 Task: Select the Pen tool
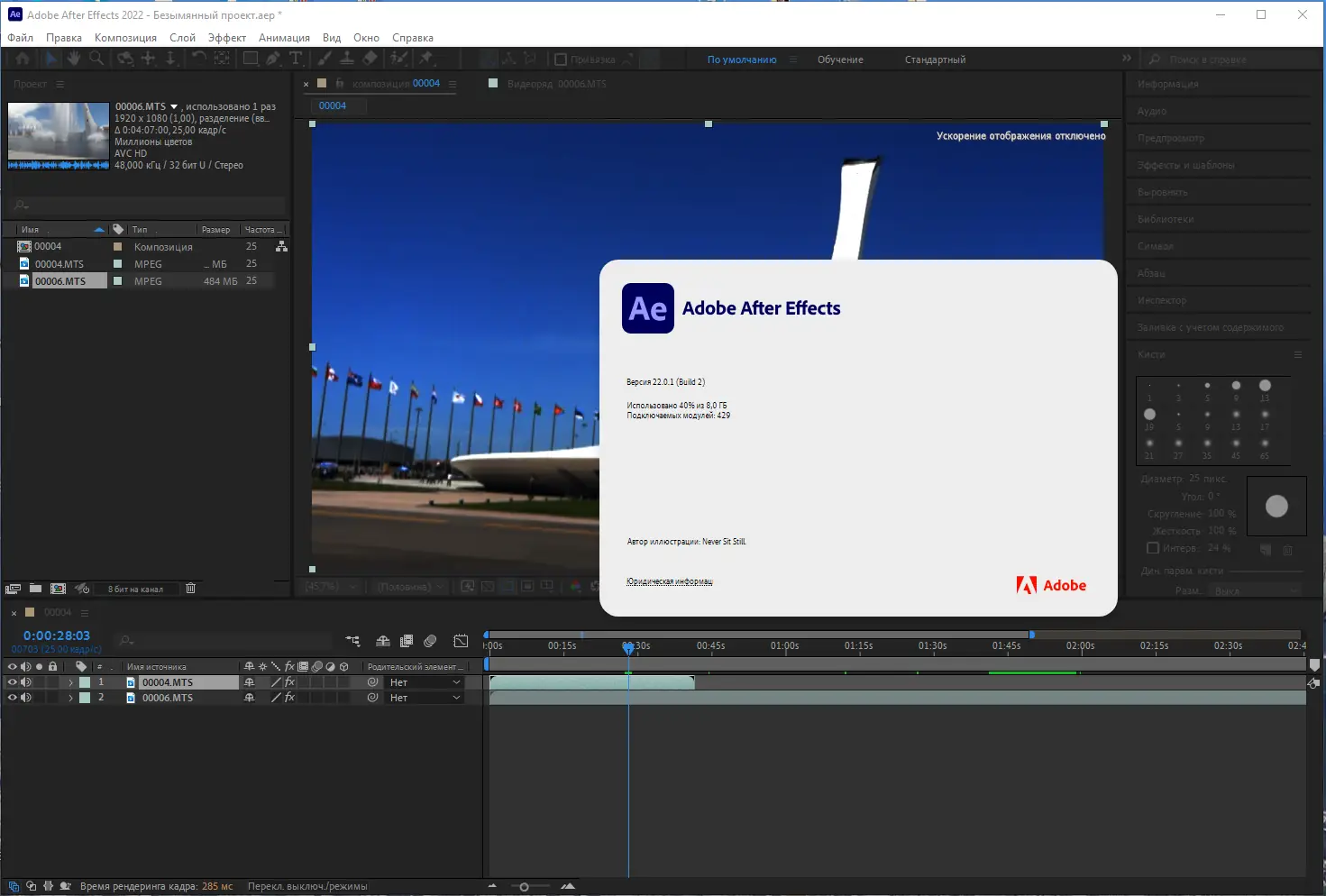273,58
